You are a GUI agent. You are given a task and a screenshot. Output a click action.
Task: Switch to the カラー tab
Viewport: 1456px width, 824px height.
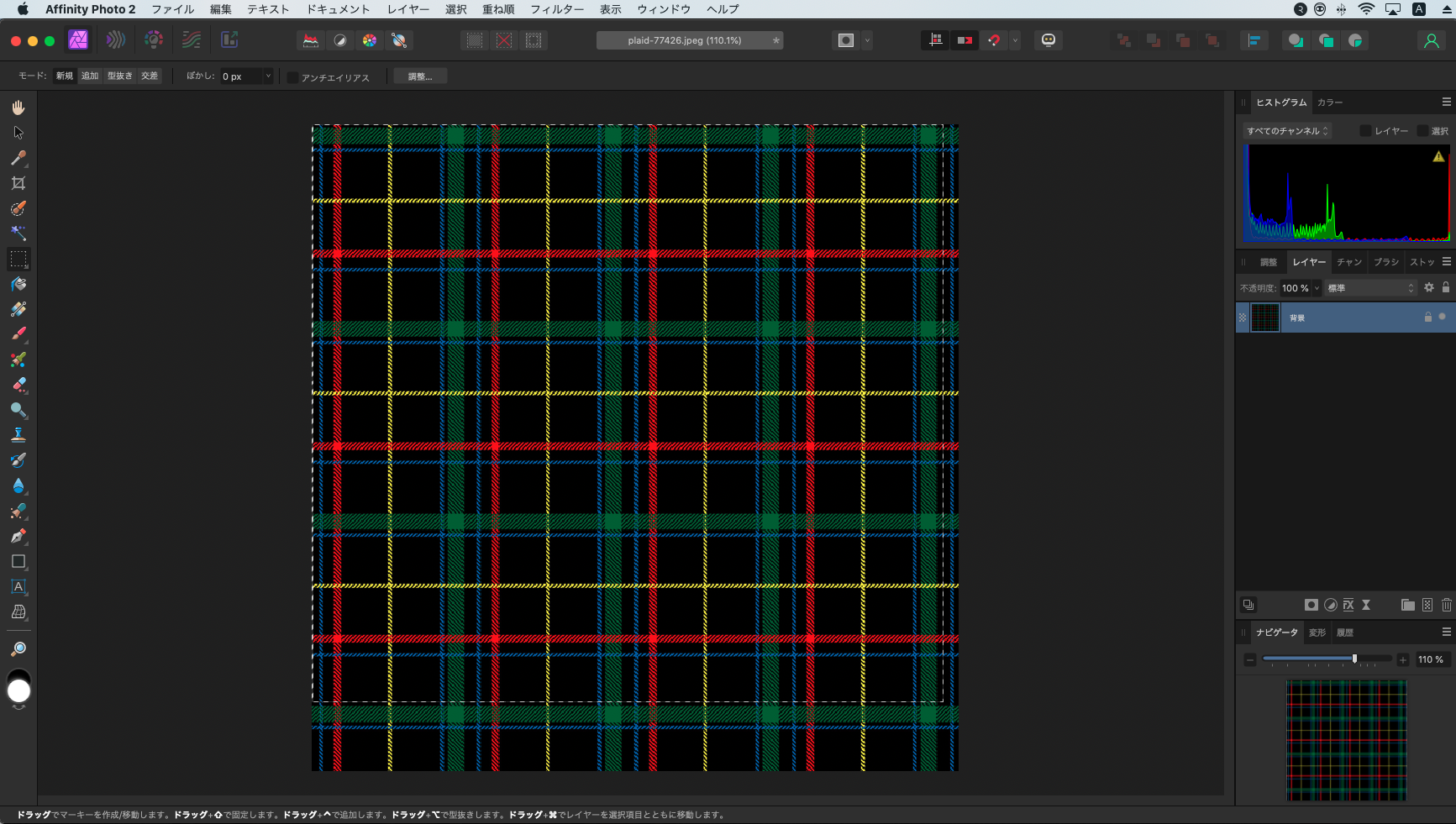tap(1330, 102)
